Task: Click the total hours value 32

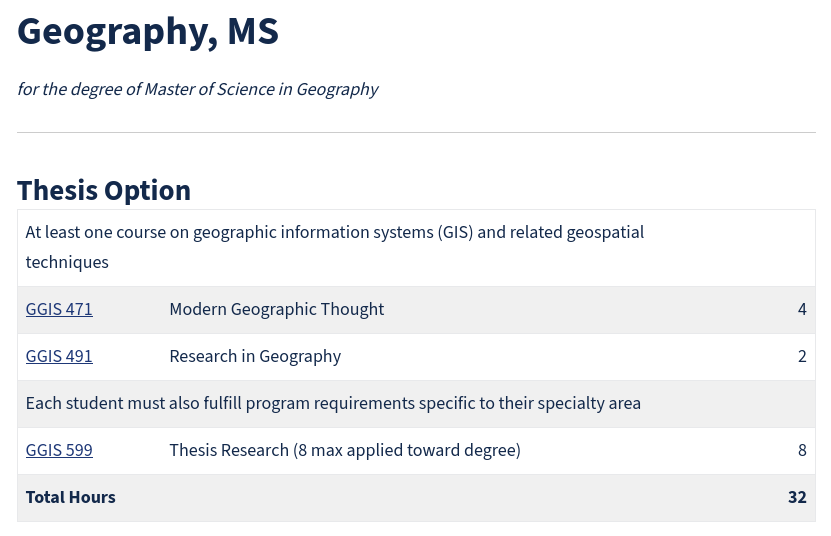Action: (x=797, y=498)
